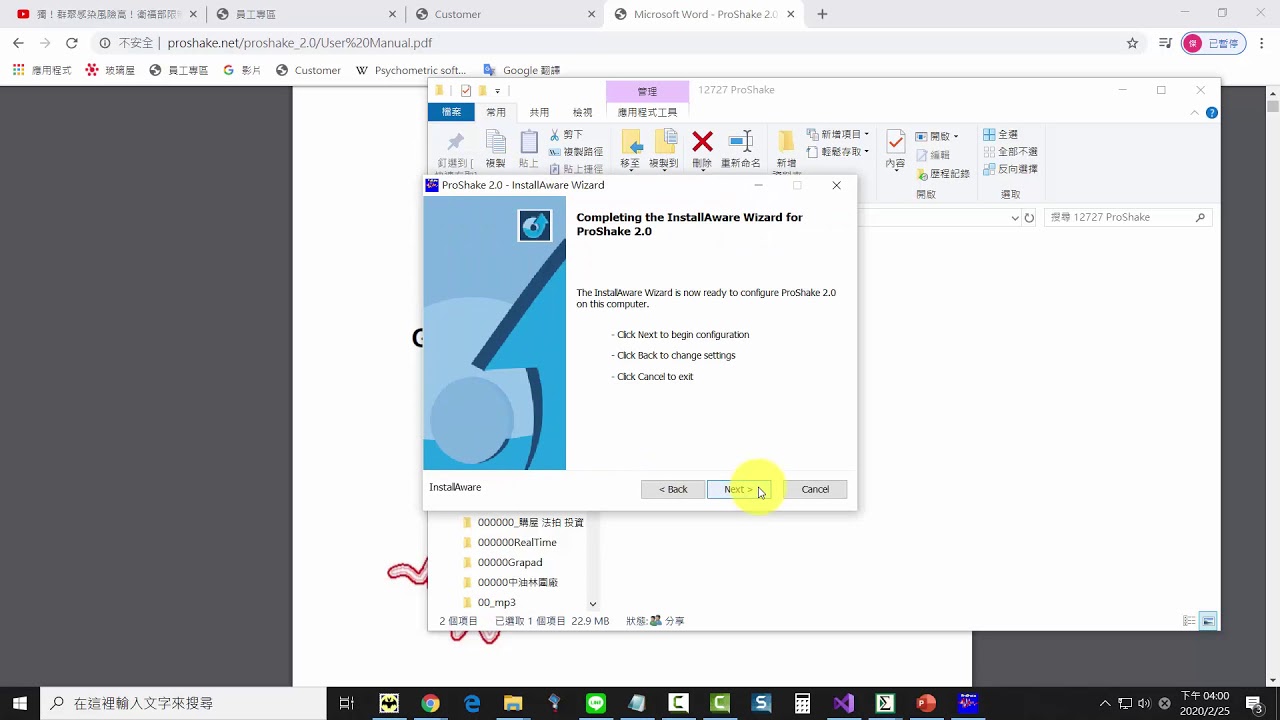Bookmark this page with the star icon

[1132, 43]
